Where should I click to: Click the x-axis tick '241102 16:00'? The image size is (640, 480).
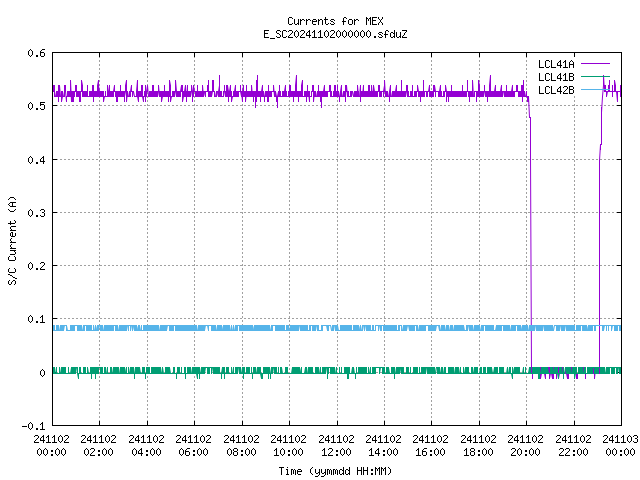[x=430, y=446]
